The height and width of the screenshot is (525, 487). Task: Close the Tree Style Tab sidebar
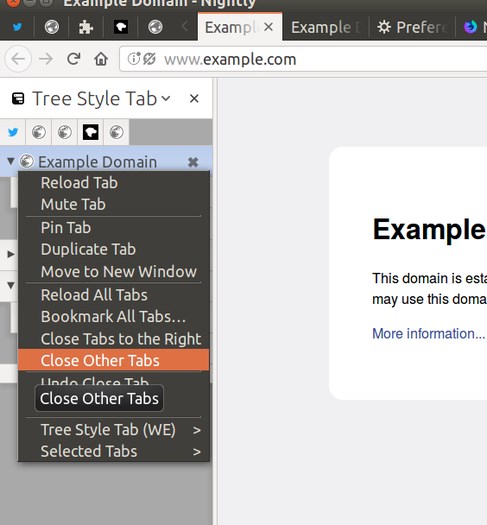point(194,99)
